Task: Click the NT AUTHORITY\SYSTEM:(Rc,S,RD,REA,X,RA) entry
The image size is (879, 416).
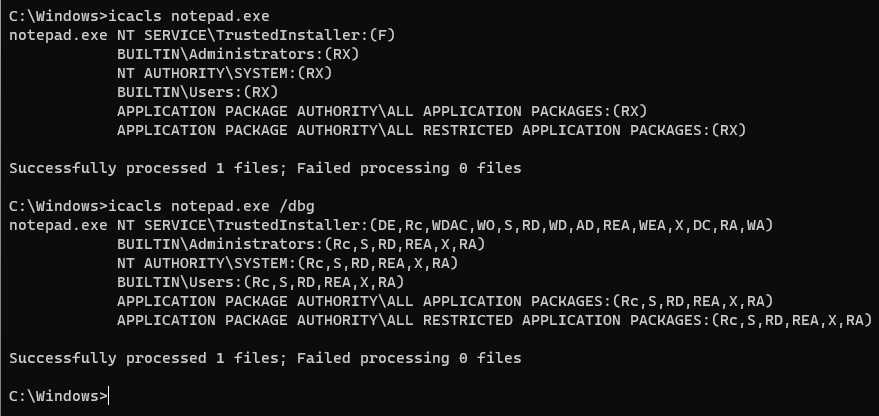Action: [x=287, y=263]
